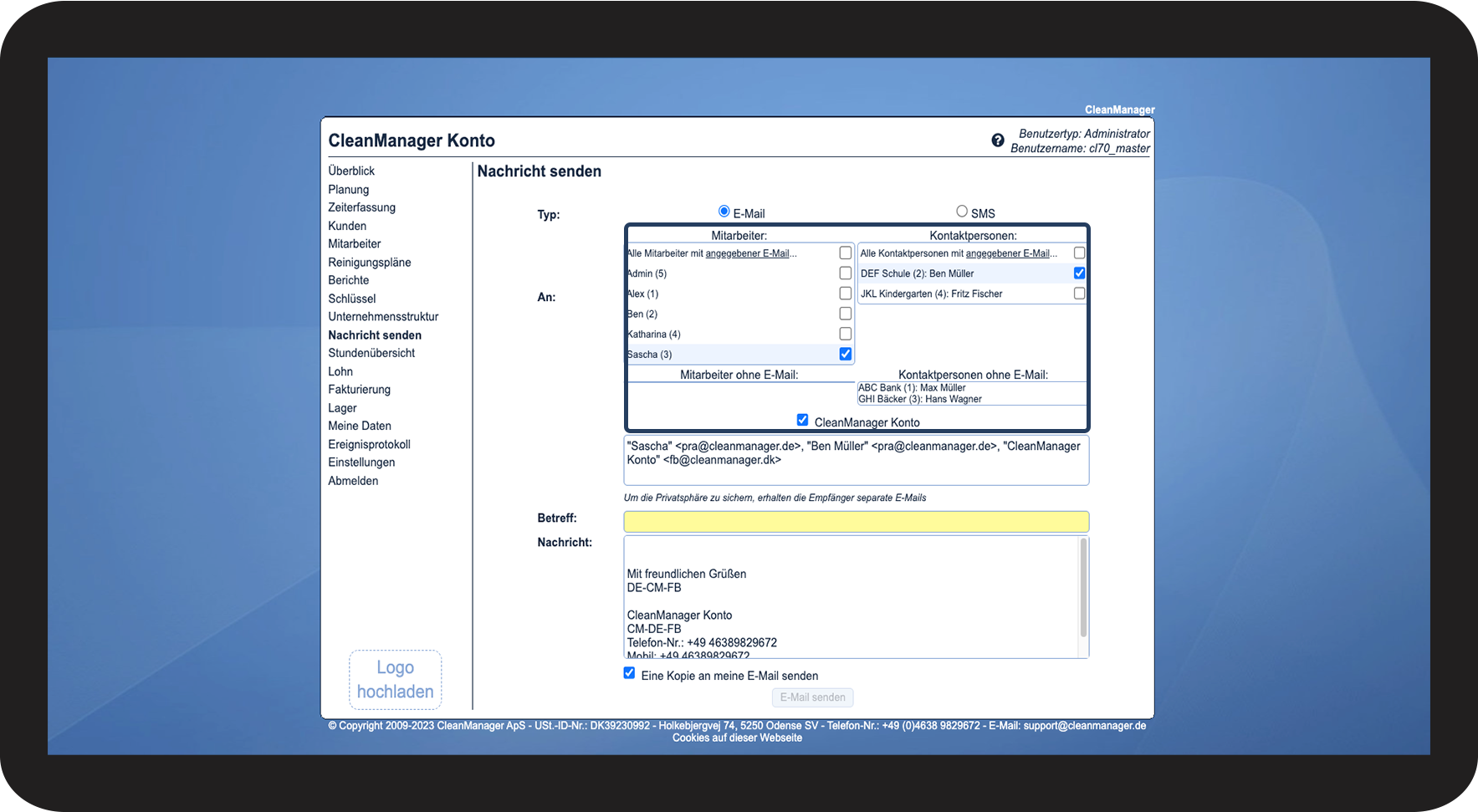Tick JKL Kindergarten Fritz Fischer contact
The height and width of the screenshot is (812, 1478).
[x=1080, y=294]
